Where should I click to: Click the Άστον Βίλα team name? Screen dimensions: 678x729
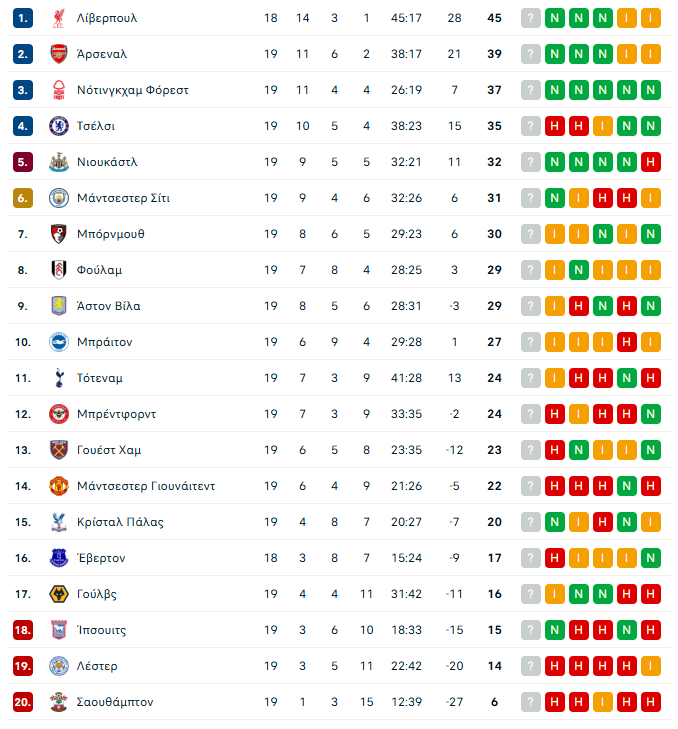(x=108, y=306)
